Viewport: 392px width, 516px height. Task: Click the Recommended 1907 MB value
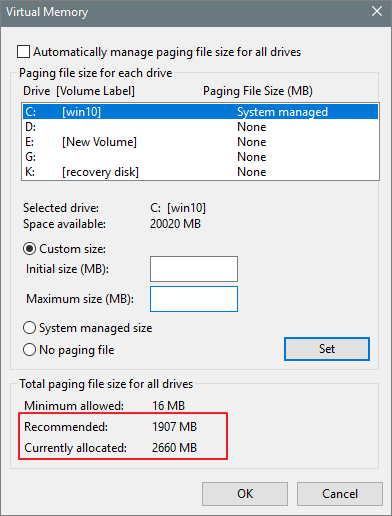(174, 427)
